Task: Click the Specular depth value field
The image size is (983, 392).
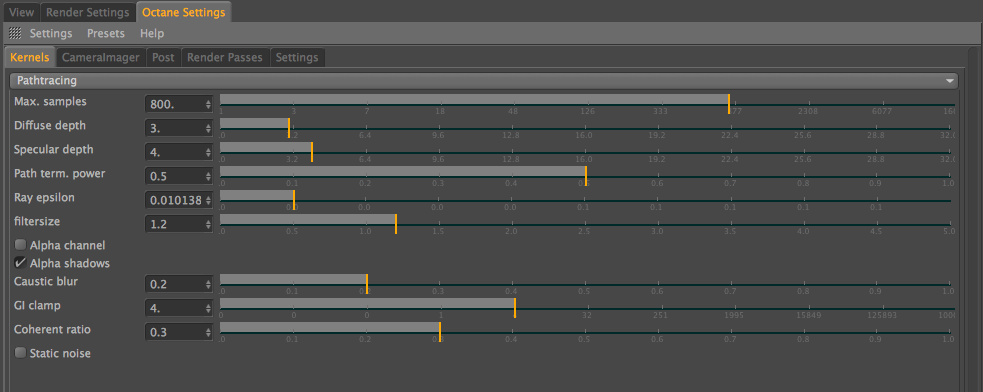Action: (179, 152)
